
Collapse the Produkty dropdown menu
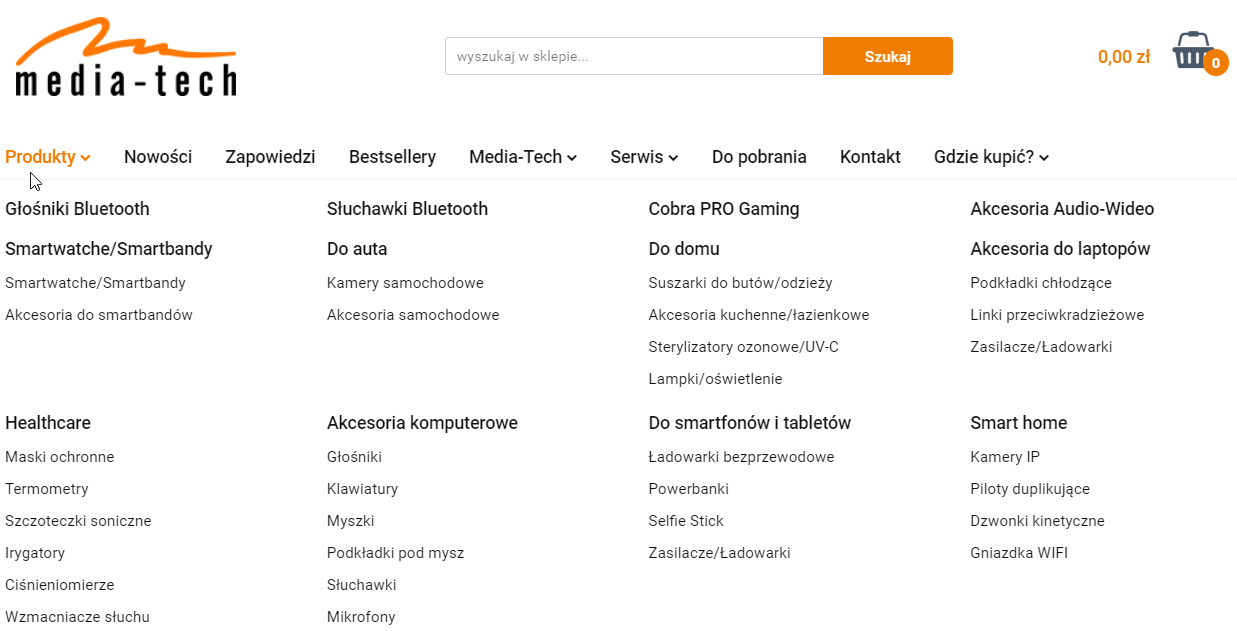click(48, 157)
